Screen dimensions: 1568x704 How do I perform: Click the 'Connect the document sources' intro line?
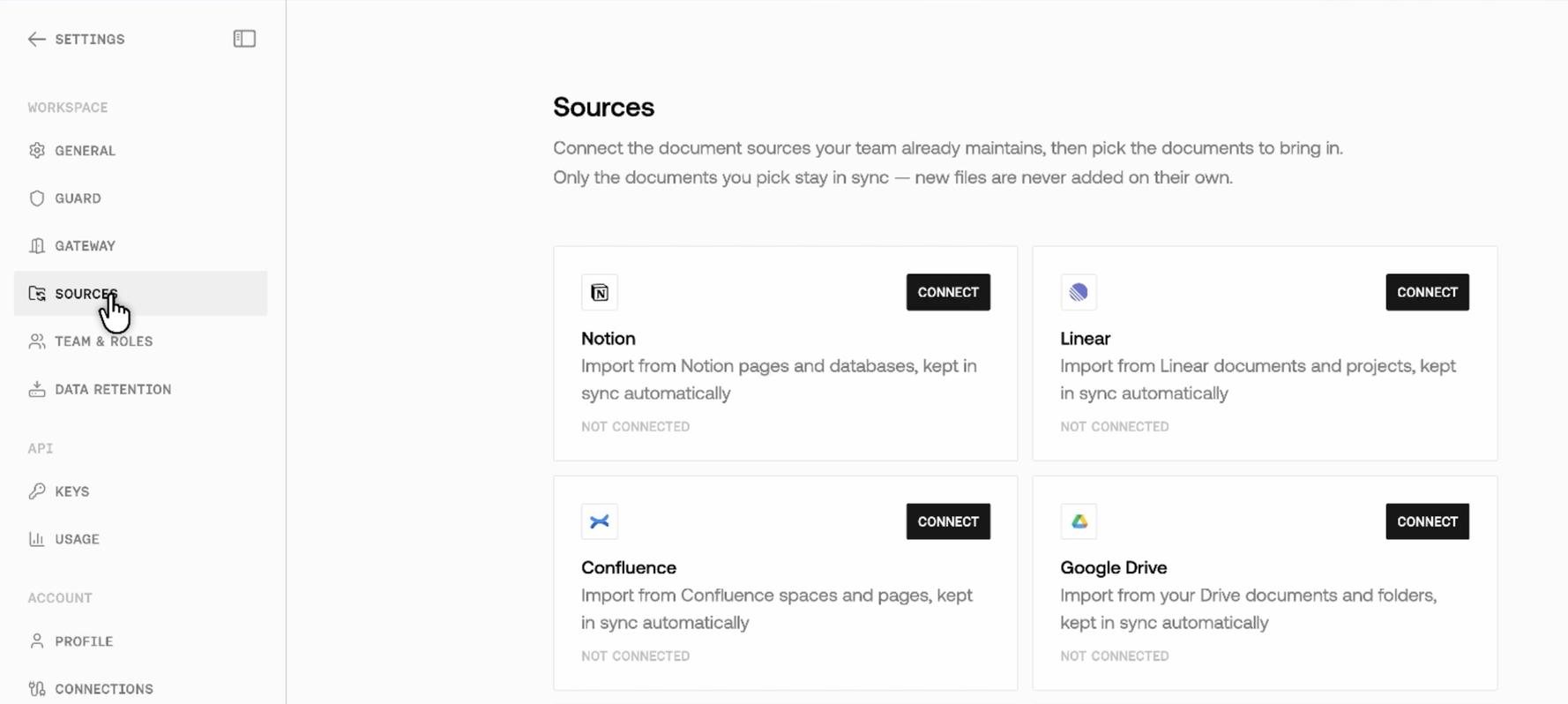click(x=948, y=148)
